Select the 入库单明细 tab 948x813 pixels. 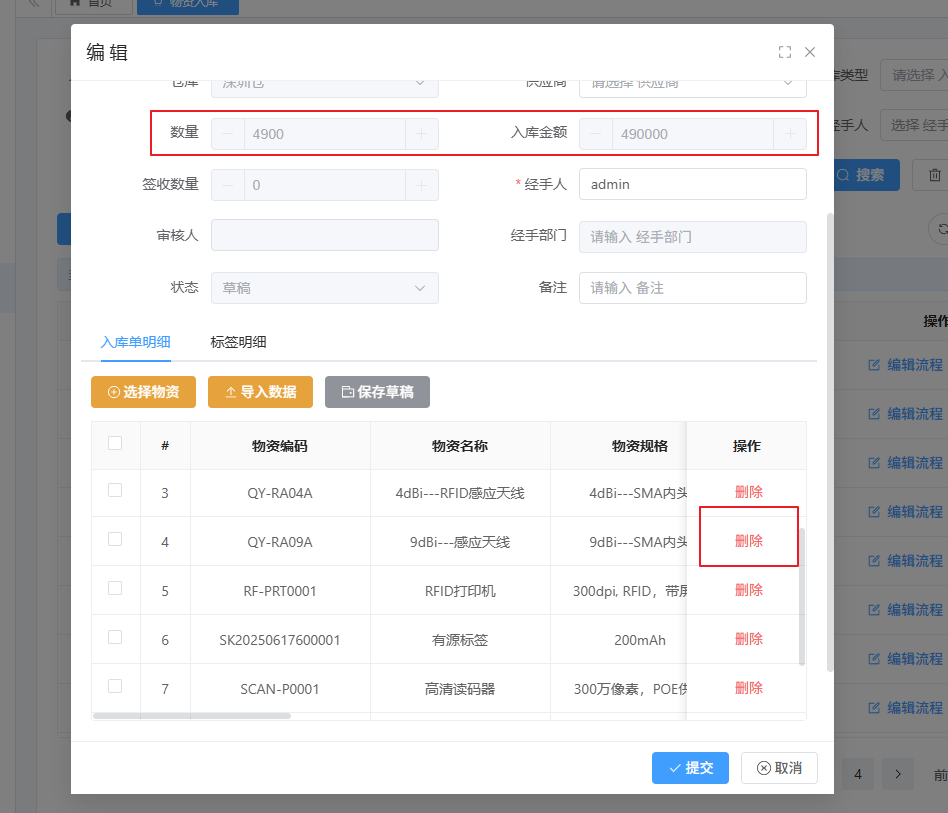pyautogui.click(x=135, y=342)
